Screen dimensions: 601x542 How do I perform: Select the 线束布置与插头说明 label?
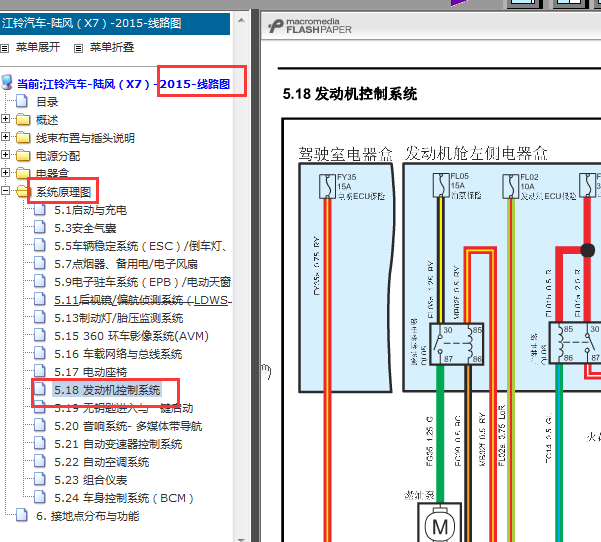click(x=85, y=138)
